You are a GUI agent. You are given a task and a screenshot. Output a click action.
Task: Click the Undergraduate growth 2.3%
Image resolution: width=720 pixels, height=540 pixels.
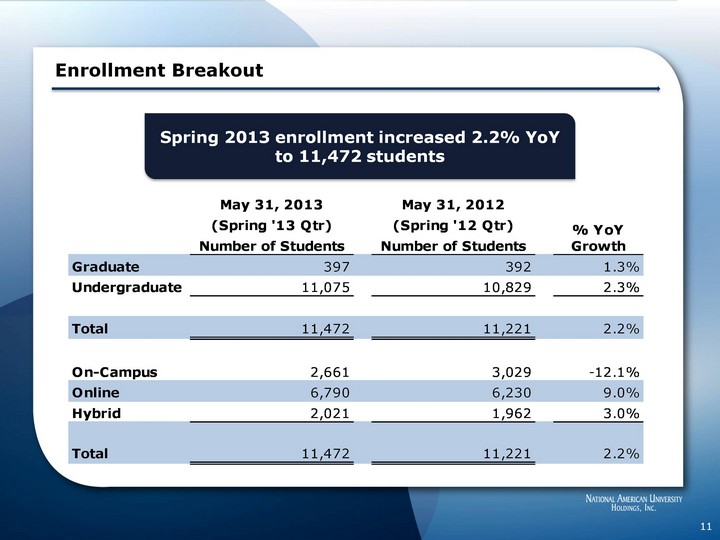(x=621, y=287)
